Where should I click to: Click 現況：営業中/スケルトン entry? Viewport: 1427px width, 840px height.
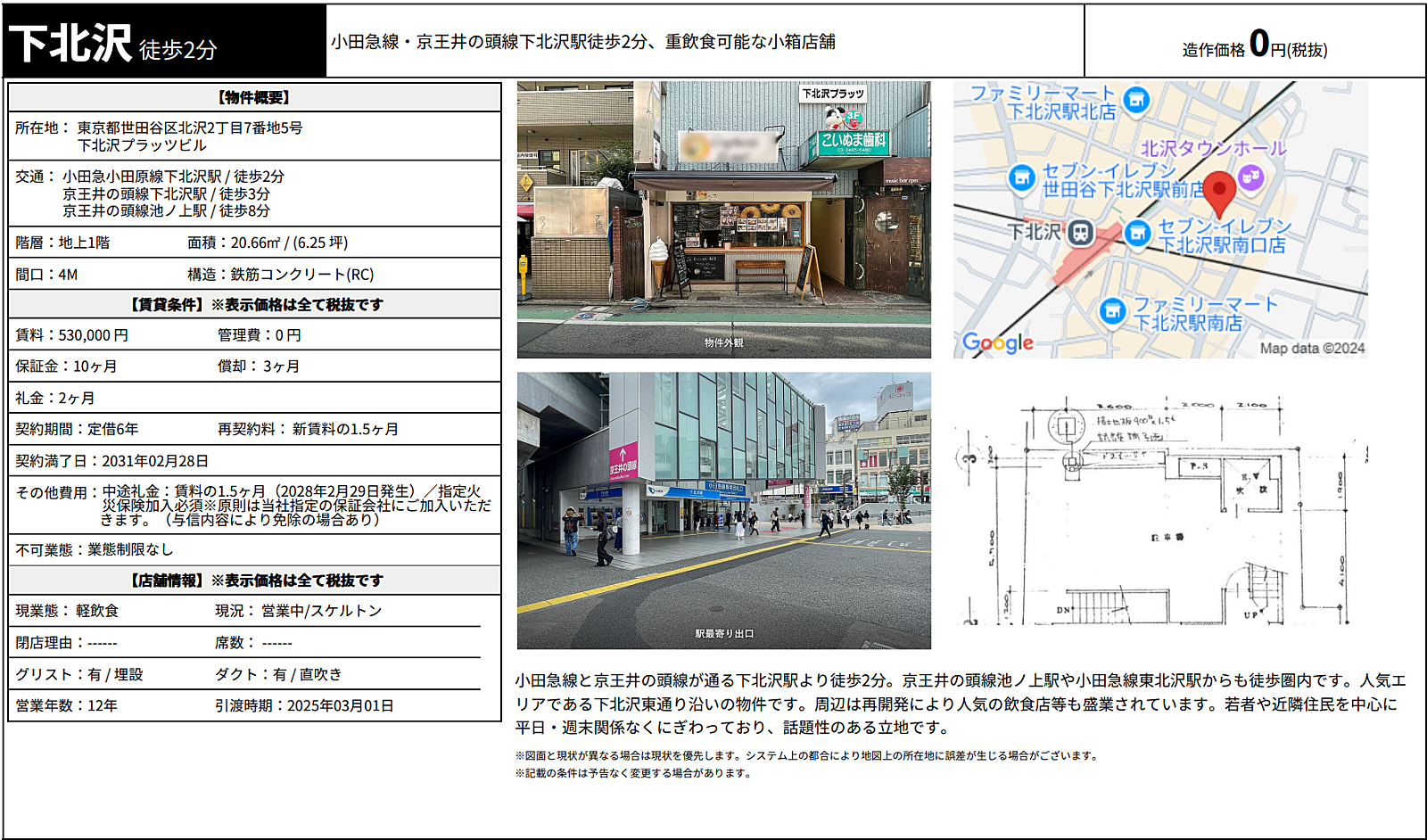[298, 611]
